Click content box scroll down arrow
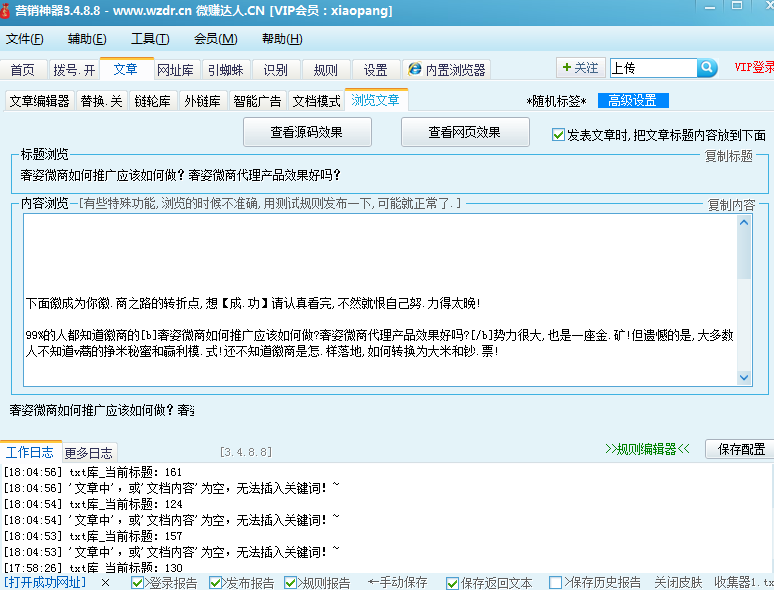This screenshot has width=774, height=590. click(x=744, y=378)
